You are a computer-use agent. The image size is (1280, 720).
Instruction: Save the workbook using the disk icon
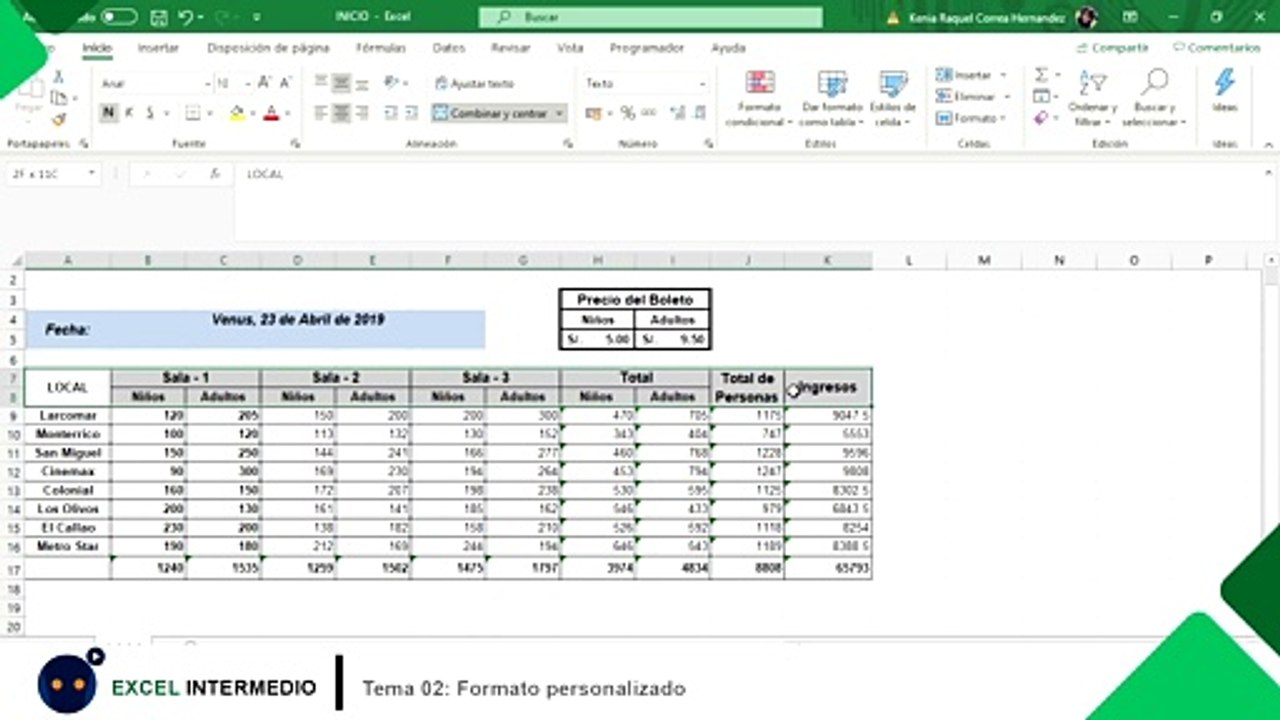(x=158, y=17)
